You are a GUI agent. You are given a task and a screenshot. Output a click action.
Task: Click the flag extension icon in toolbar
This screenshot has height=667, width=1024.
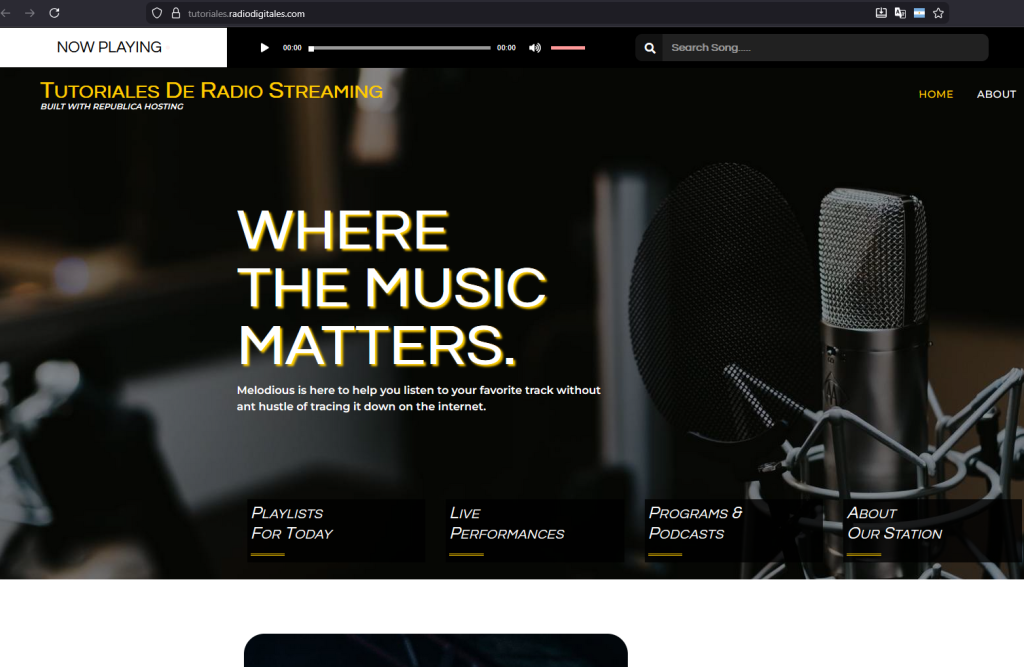click(x=920, y=13)
